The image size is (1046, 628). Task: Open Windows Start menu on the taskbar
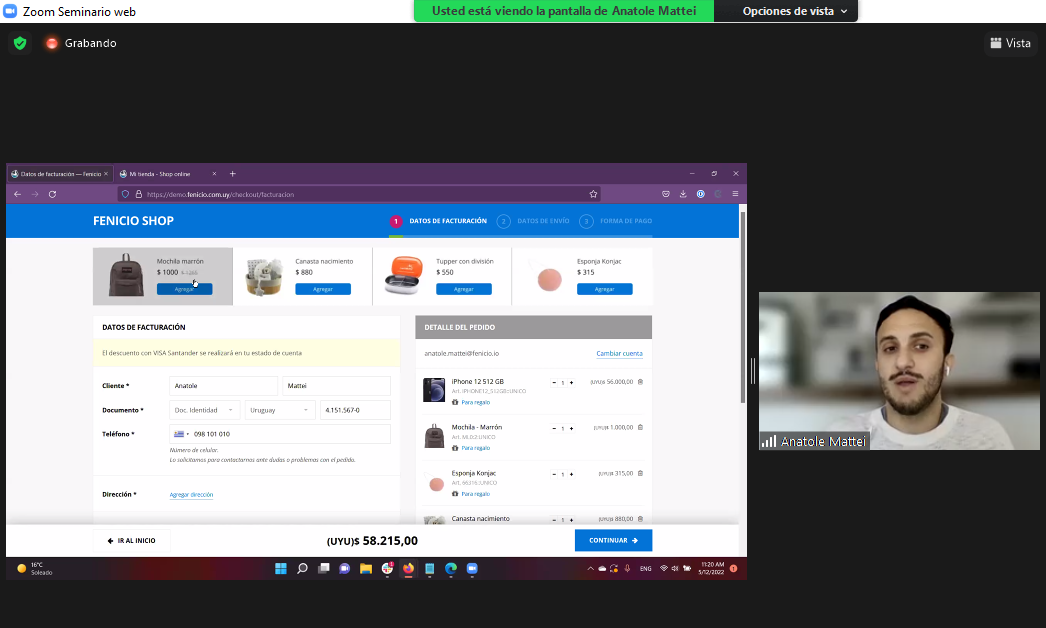tap(280, 568)
